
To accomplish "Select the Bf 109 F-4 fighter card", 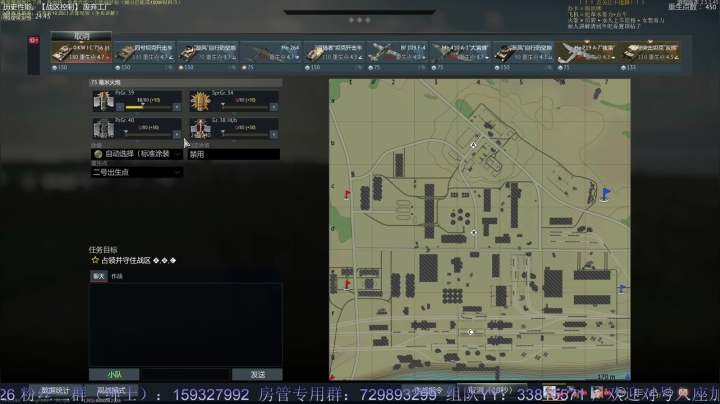I will [x=398, y=52].
